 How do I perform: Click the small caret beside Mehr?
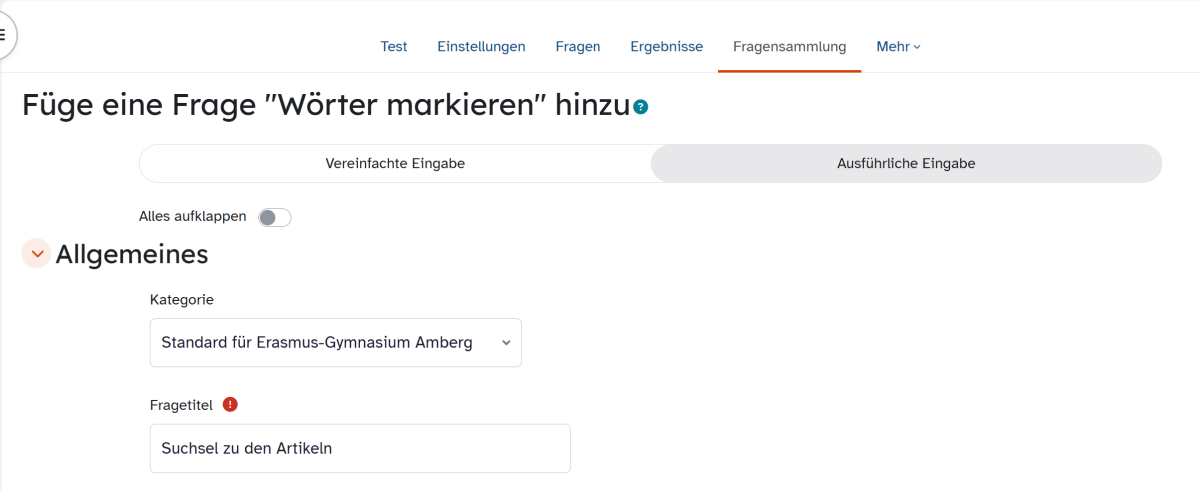coord(917,47)
